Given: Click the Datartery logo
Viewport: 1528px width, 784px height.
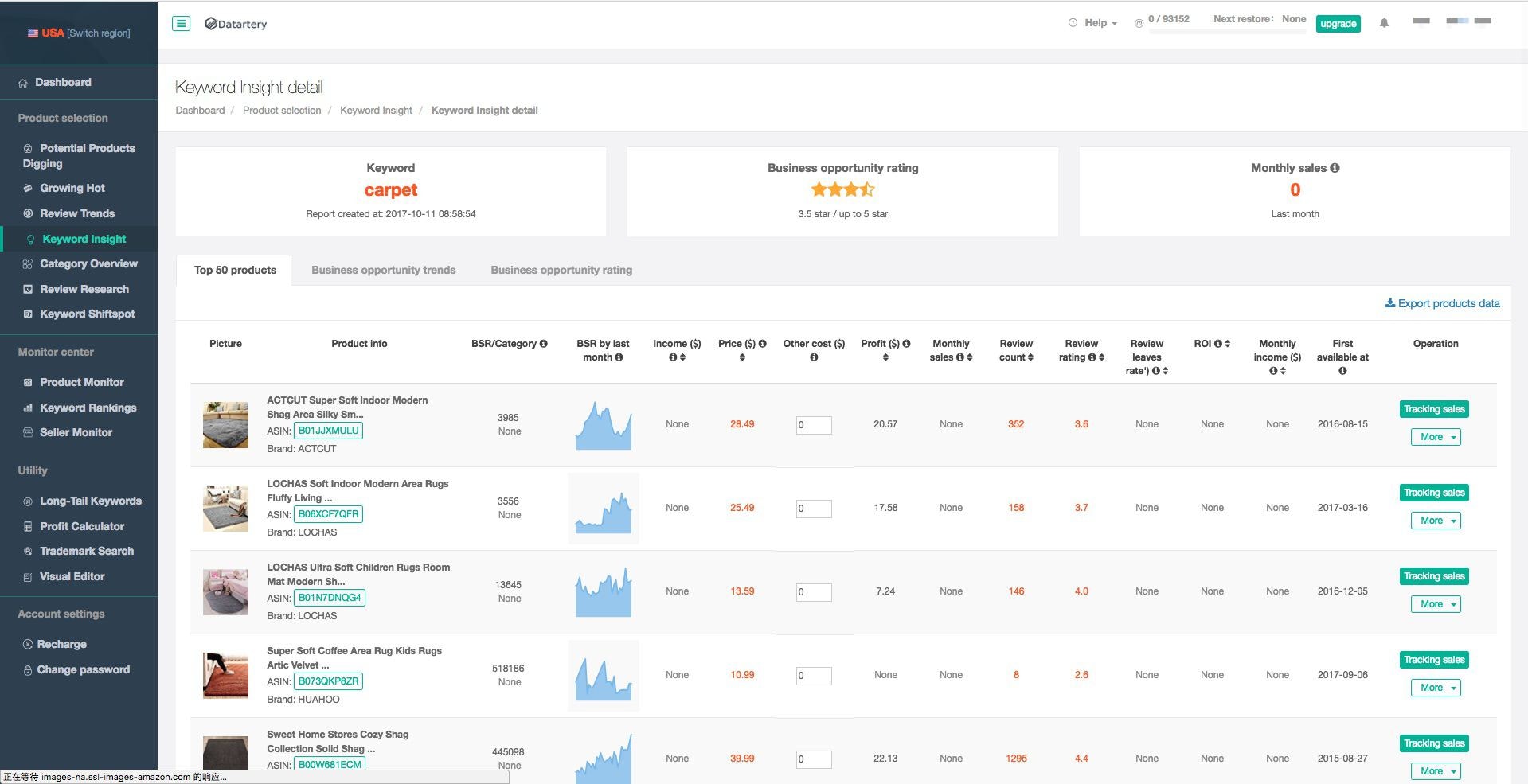Looking at the screenshot, I should tap(236, 24).
